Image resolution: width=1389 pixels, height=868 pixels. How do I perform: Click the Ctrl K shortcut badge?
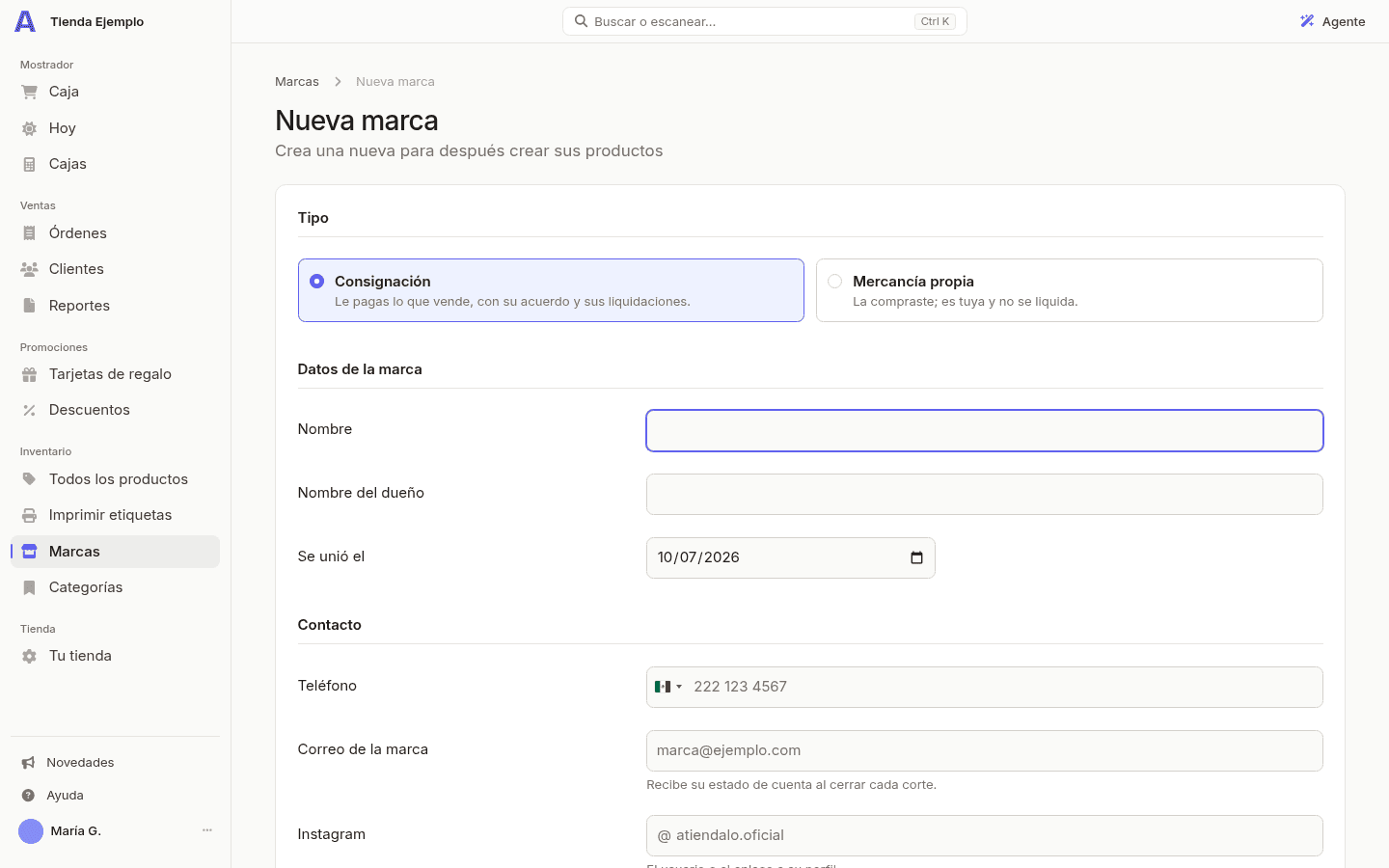pyautogui.click(x=935, y=21)
